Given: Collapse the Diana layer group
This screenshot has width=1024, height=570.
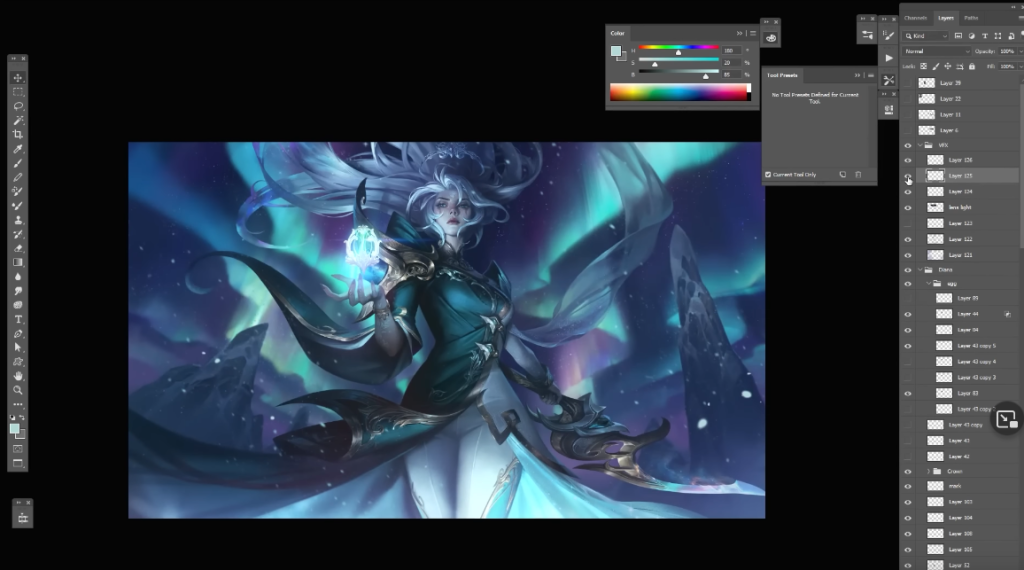Looking at the screenshot, I should [x=920, y=269].
